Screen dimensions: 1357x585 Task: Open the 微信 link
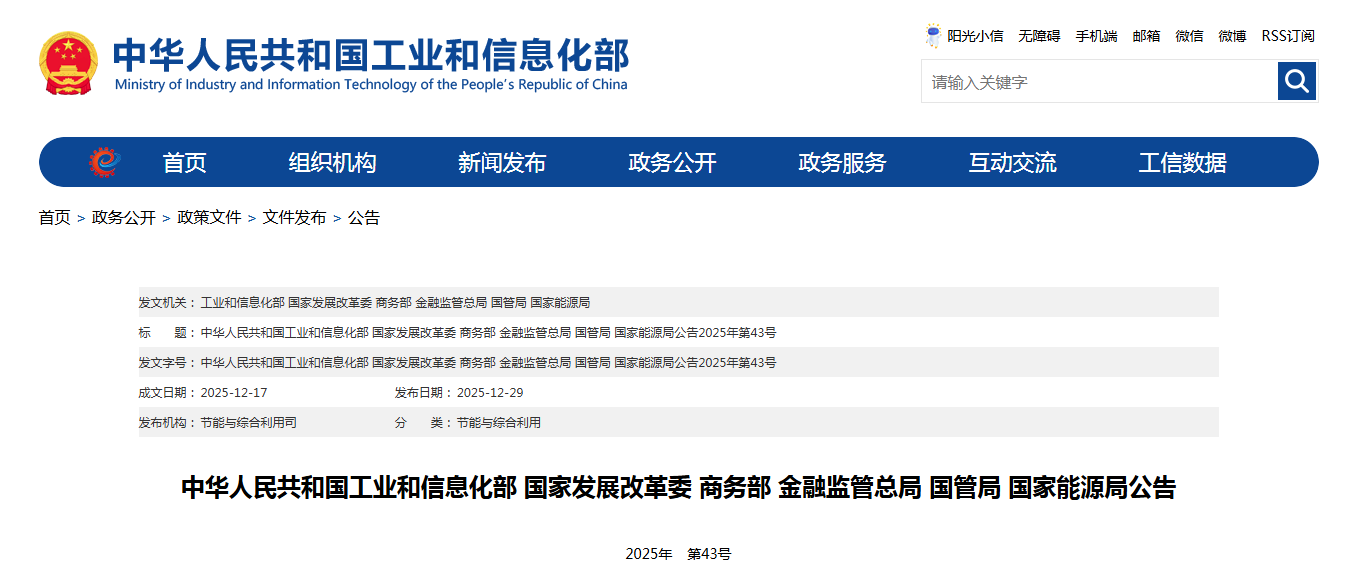[x=1189, y=36]
